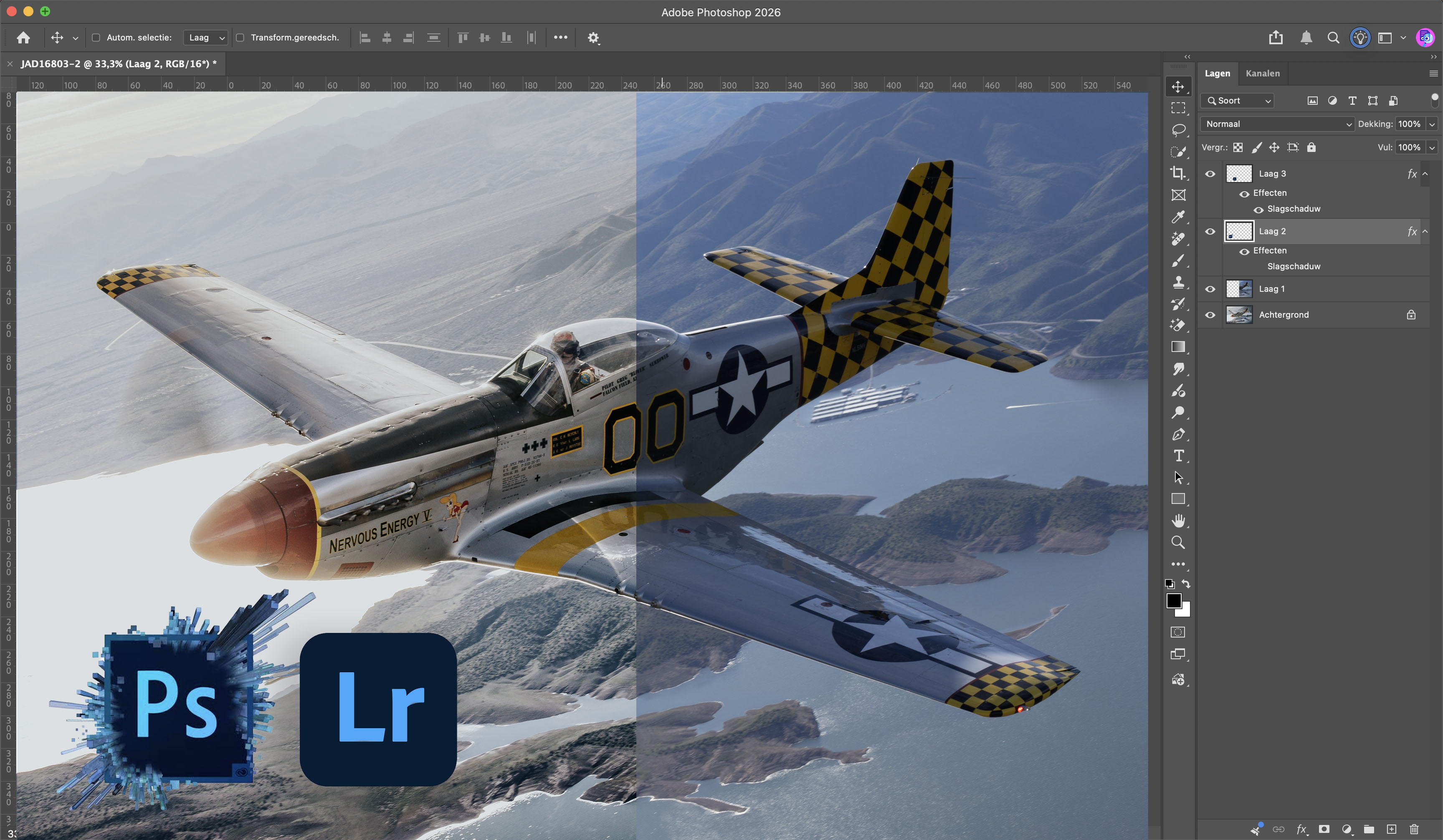Image resolution: width=1443 pixels, height=840 pixels.
Task: Open the Laag auto-select dropdown
Action: click(x=205, y=38)
